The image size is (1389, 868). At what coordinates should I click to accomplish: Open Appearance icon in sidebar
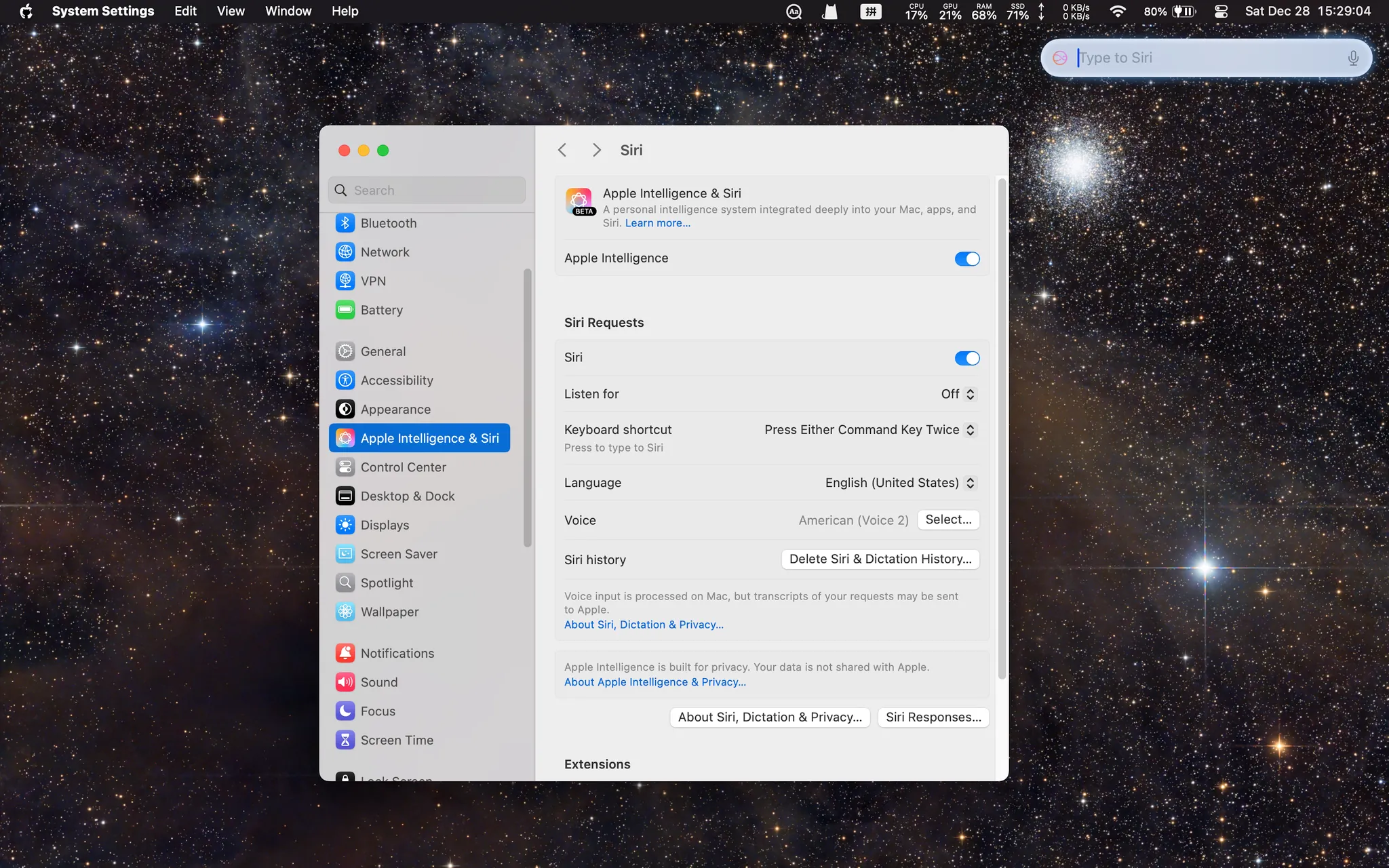pos(345,410)
